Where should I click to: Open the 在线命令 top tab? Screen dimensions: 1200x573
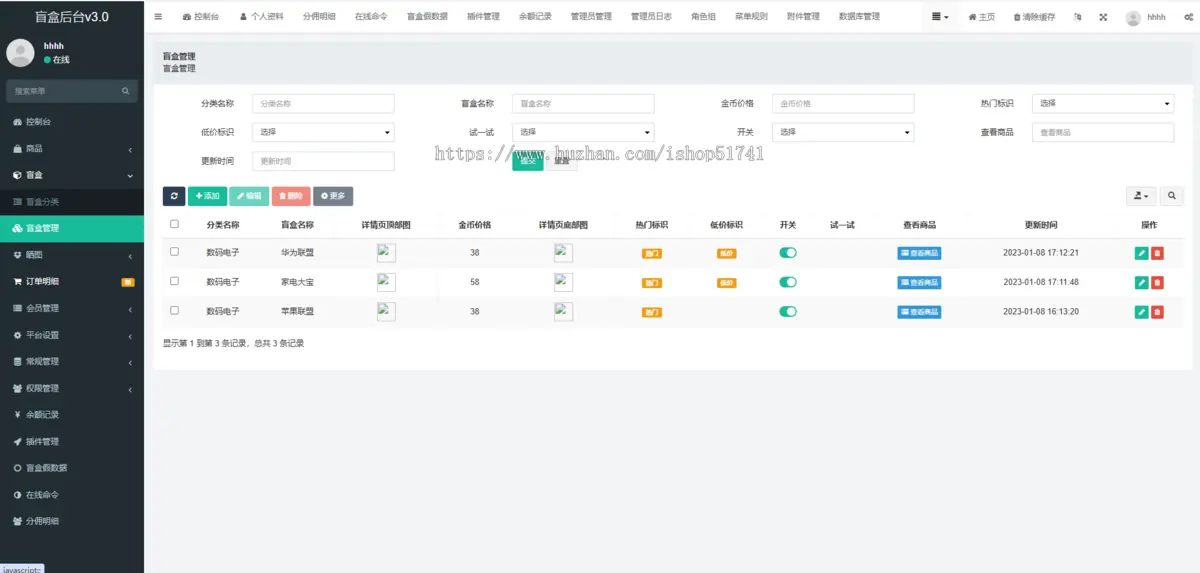coord(371,17)
